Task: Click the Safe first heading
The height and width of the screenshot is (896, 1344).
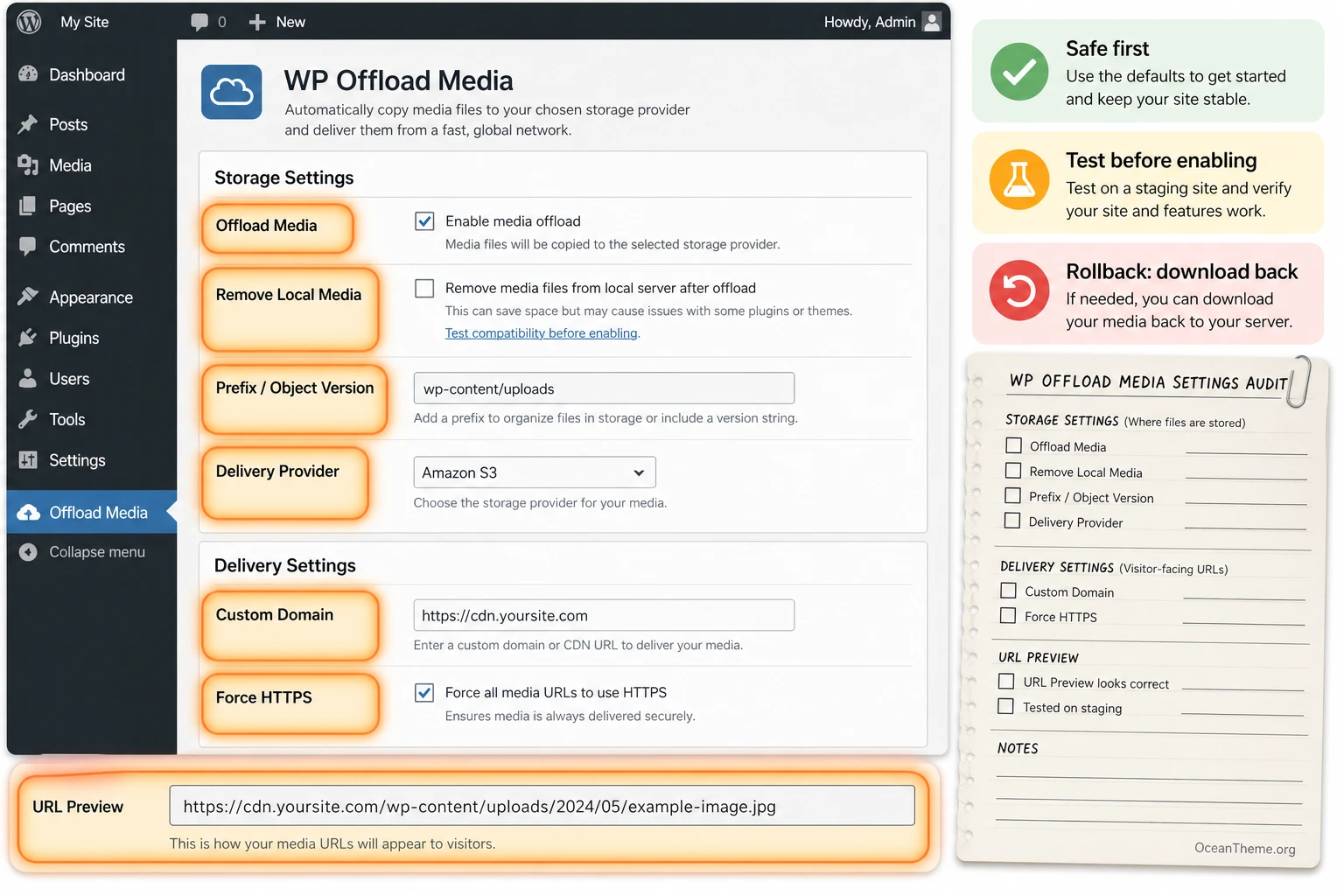Action: pos(1108,49)
